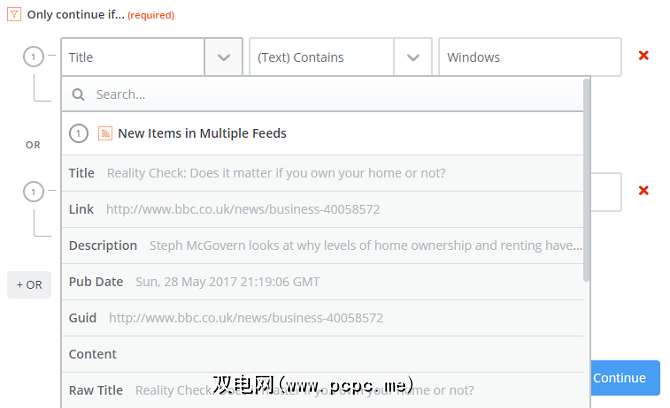The image size is (670, 408).
Task: Click the Search field in dropdown
Action: [323, 94]
